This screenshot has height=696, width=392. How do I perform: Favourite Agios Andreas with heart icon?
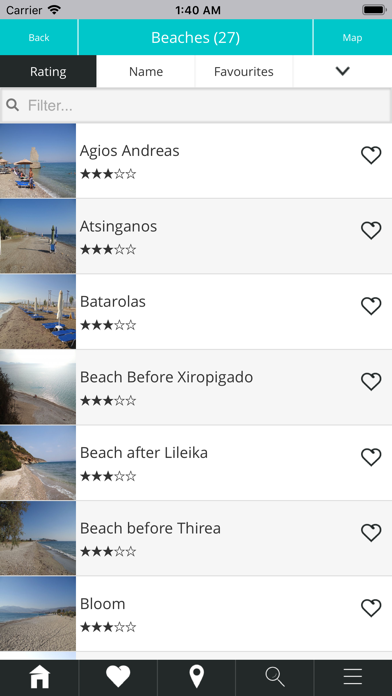point(371,155)
